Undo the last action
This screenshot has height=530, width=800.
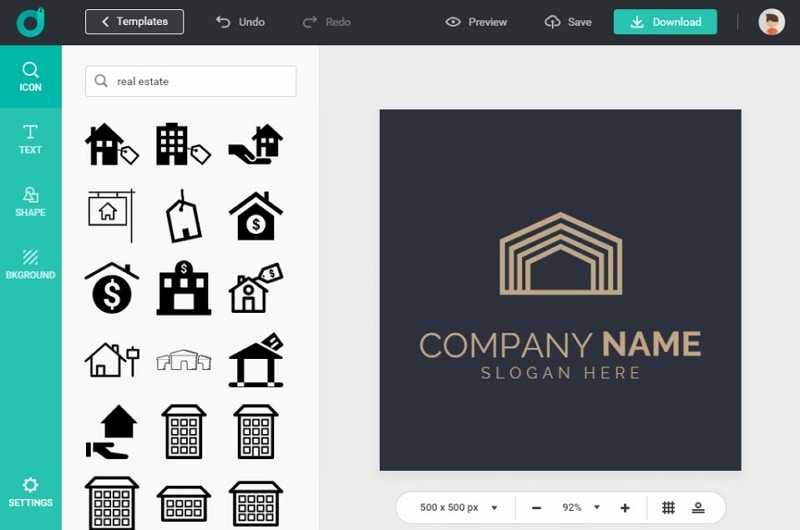point(240,22)
